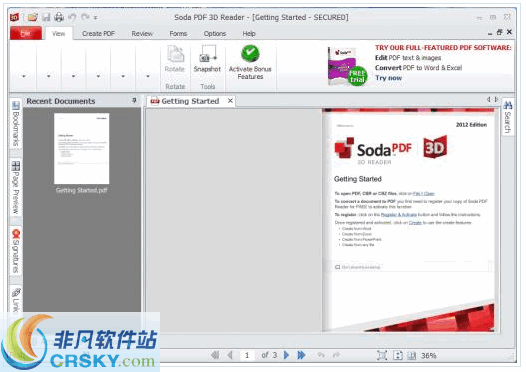Open a file with the folder icon
526x372 pixels.
(x=33, y=17)
